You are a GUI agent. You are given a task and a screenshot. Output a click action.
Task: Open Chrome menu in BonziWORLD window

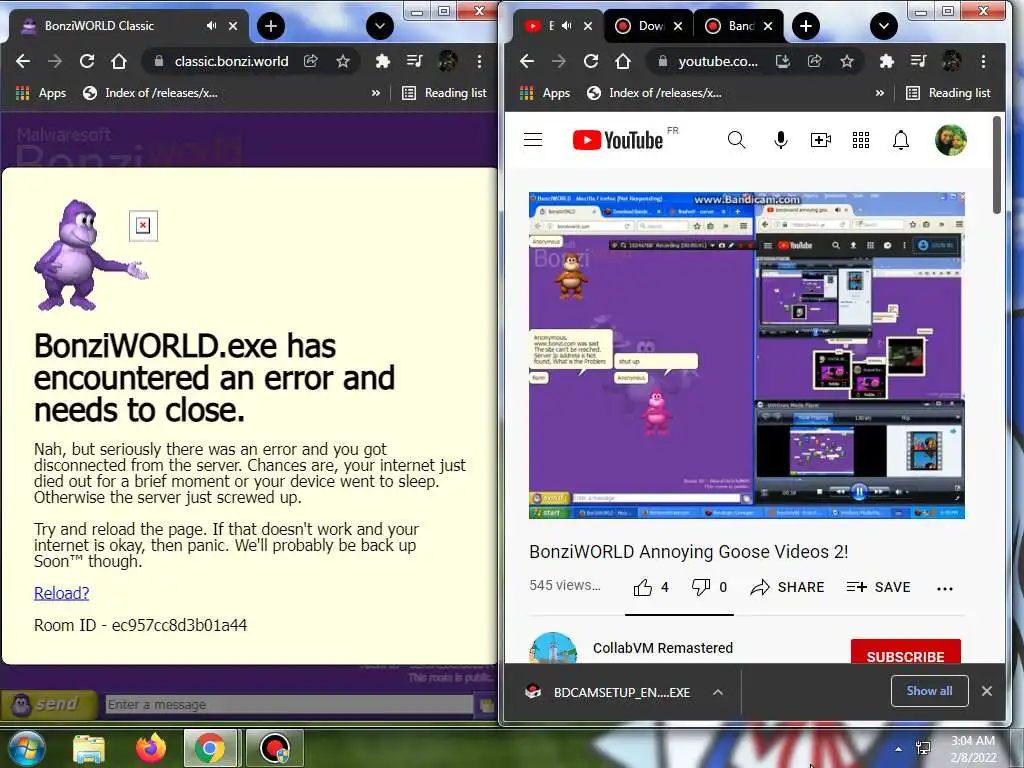(x=479, y=61)
